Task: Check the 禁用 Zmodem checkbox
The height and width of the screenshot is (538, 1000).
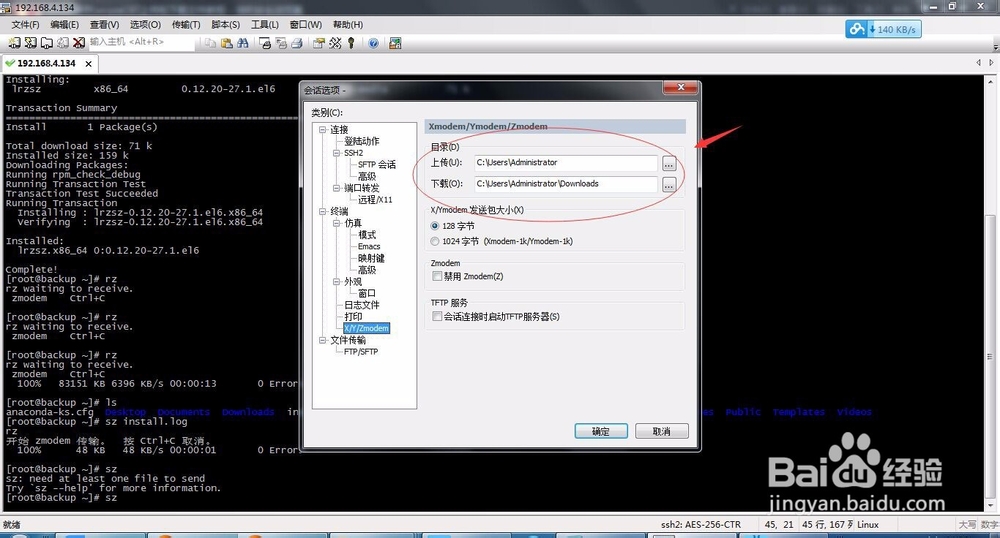Action: [437, 276]
